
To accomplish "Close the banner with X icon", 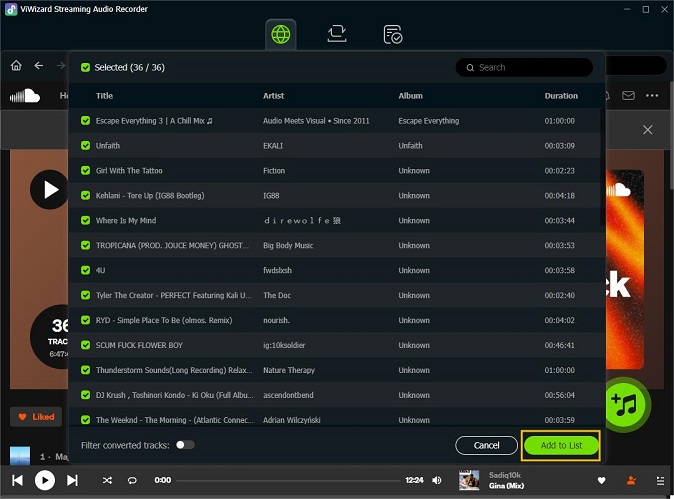I will (x=647, y=130).
